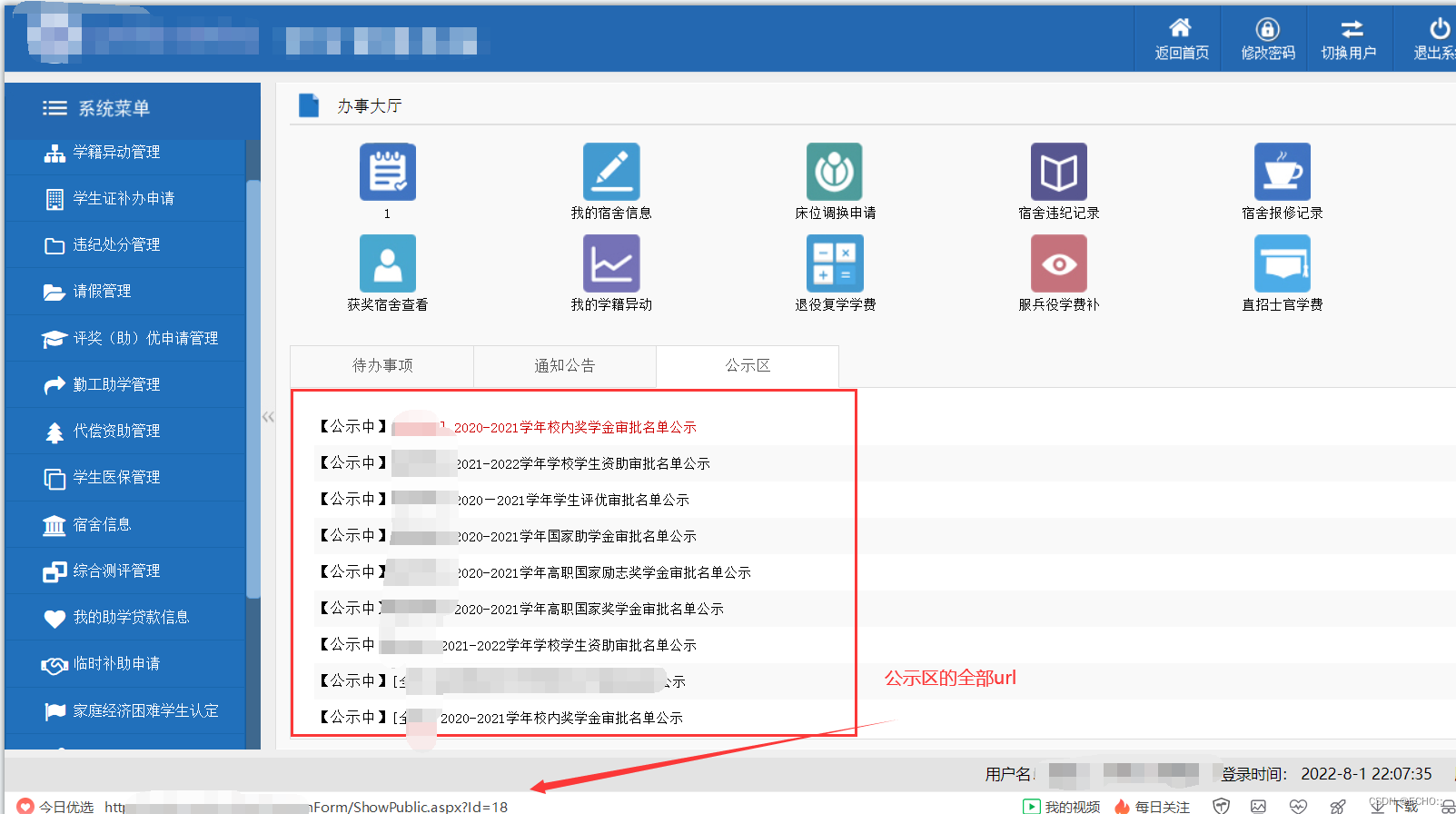Image resolution: width=1456 pixels, height=814 pixels.
Task: Open the 2020-2021学年国家助学金审批名单公示 link
Action: pyautogui.click(x=576, y=537)
